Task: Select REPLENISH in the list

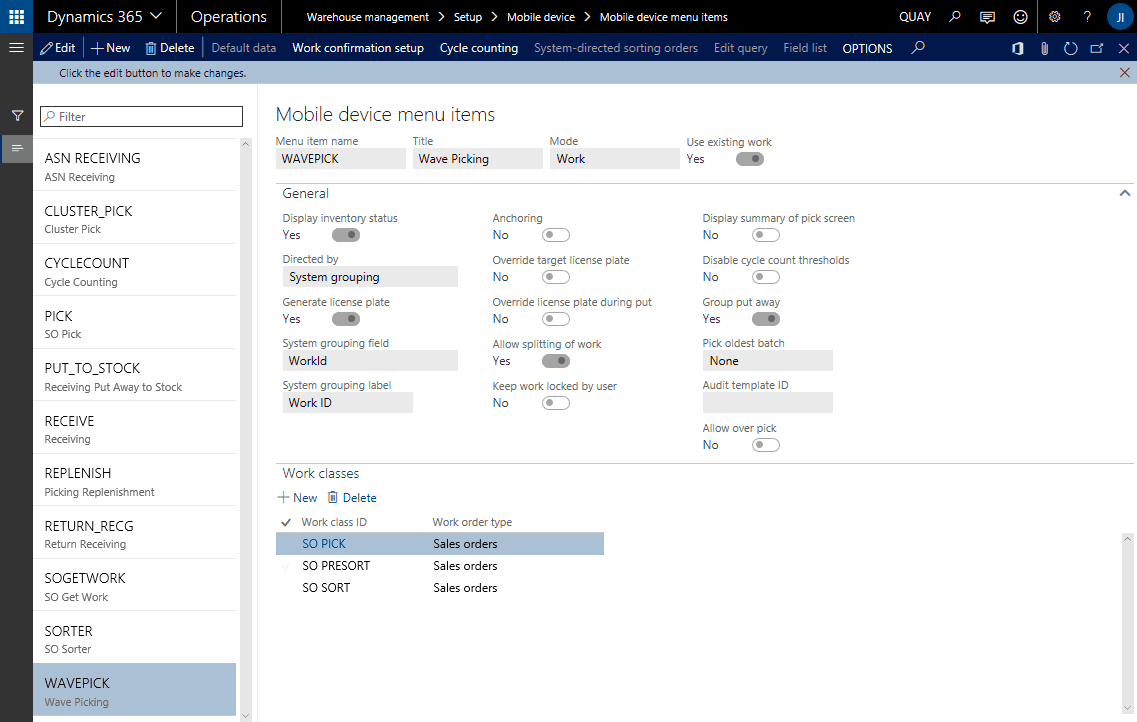Action: click(x=135, y=481)
